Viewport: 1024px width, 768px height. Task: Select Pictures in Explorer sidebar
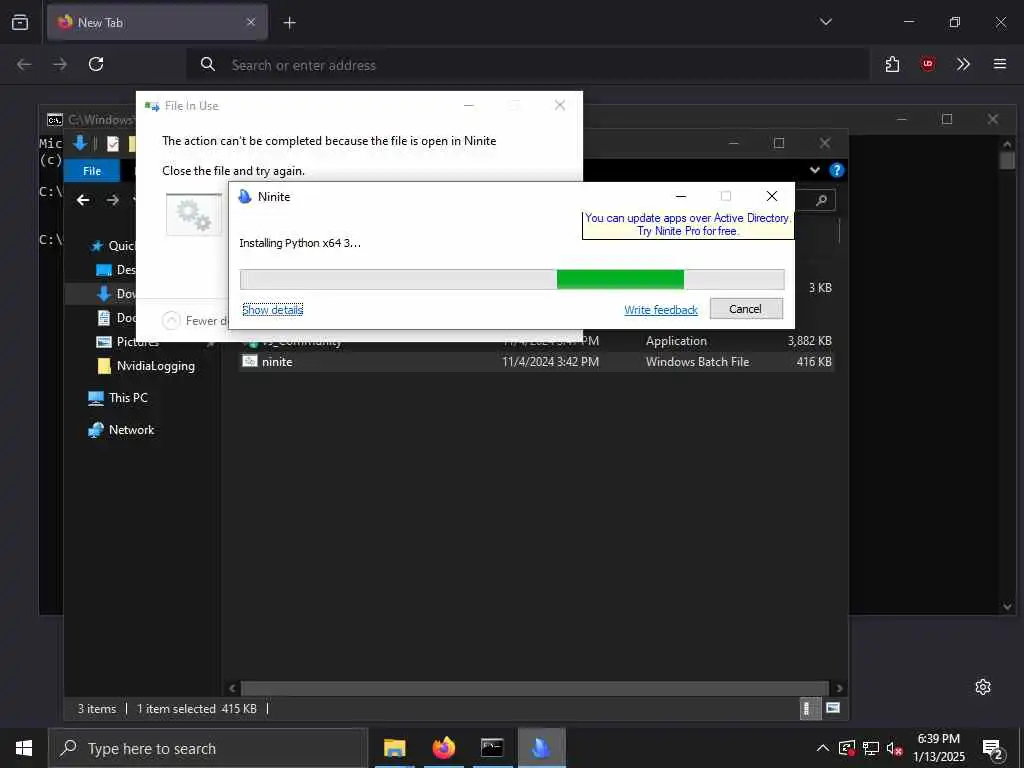point(128,342)
